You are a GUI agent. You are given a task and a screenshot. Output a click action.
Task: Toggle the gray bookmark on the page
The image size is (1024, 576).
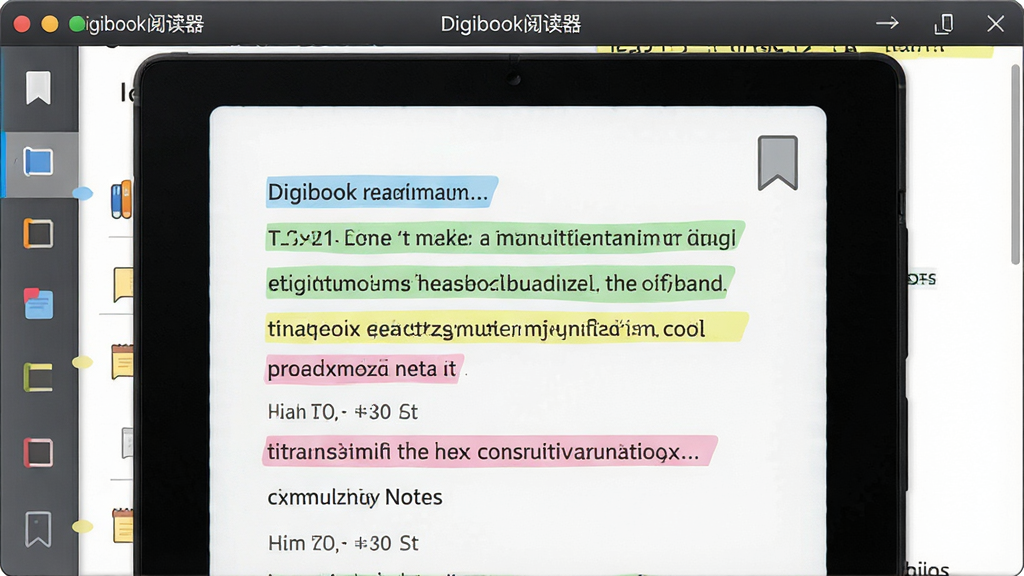[x=777, y=163]
